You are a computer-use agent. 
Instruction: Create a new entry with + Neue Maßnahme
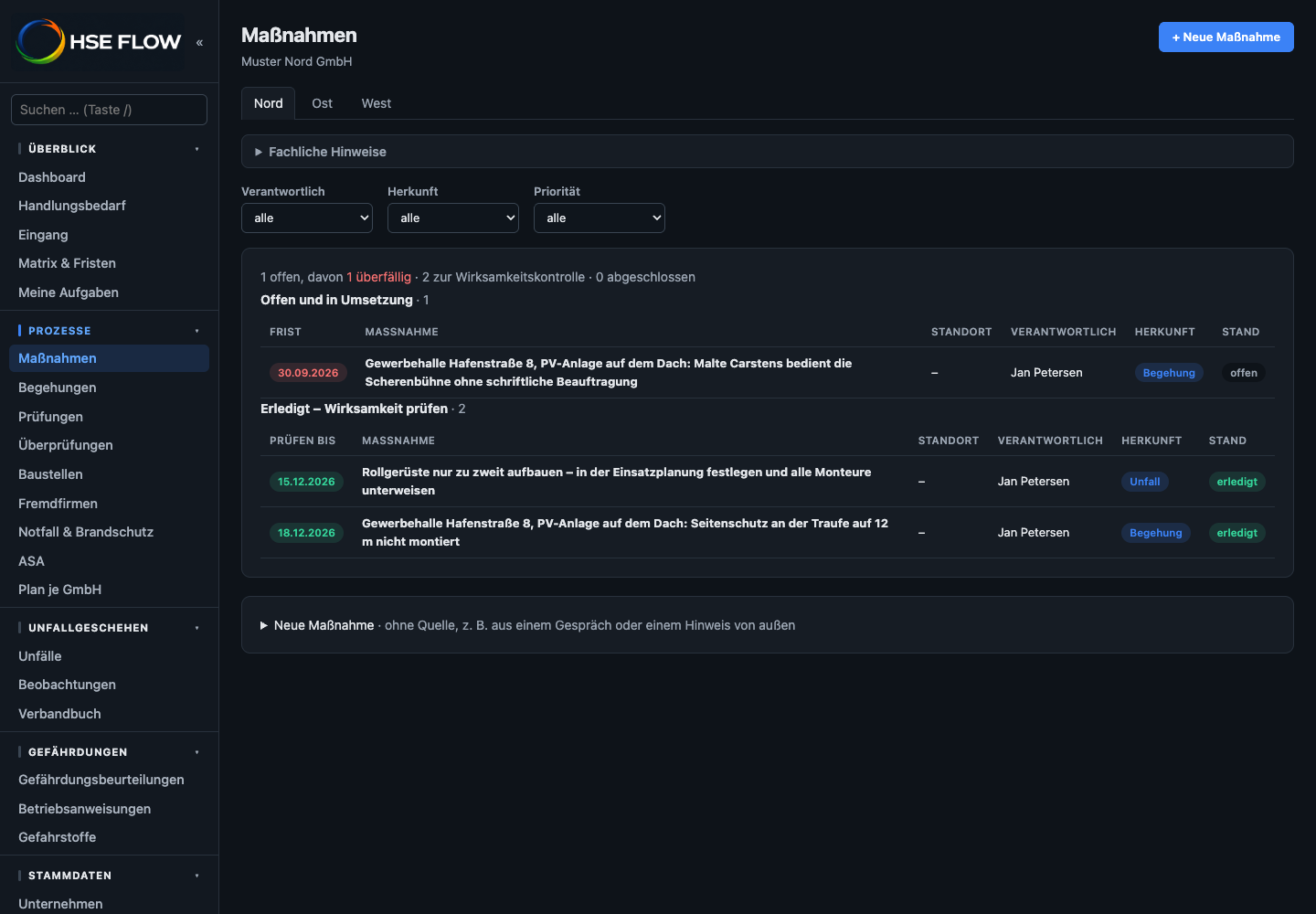tap(1226, 37)
